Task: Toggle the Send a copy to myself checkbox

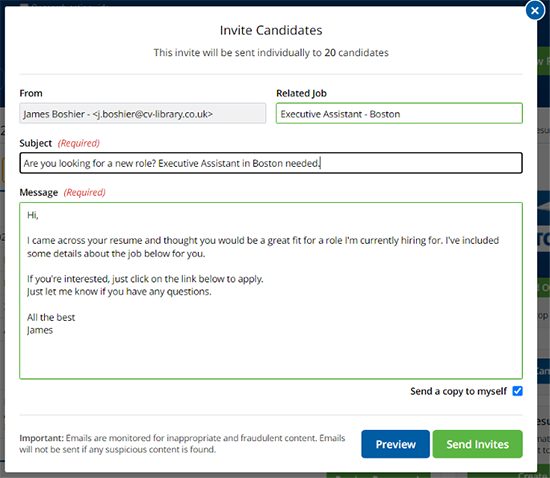Action: 517,391
